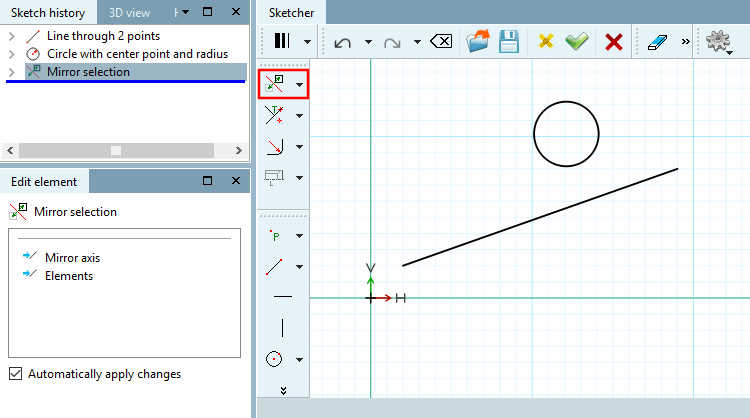This screenshot has height=418, width=750.
Task: Apply sketch with green checkmark
Action: (577, 42)
